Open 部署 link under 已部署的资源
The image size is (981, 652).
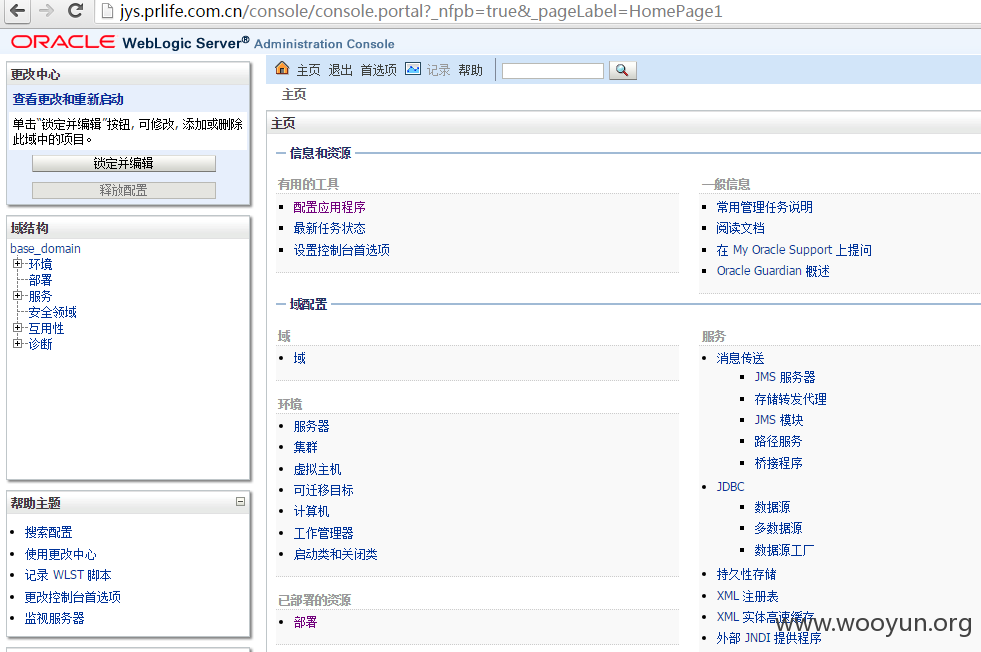pos(305,622)
